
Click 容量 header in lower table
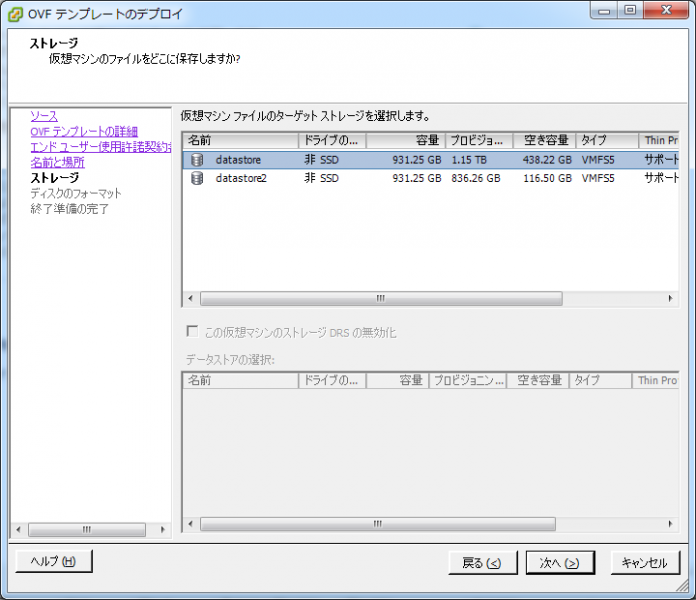[x=397, y=380]
